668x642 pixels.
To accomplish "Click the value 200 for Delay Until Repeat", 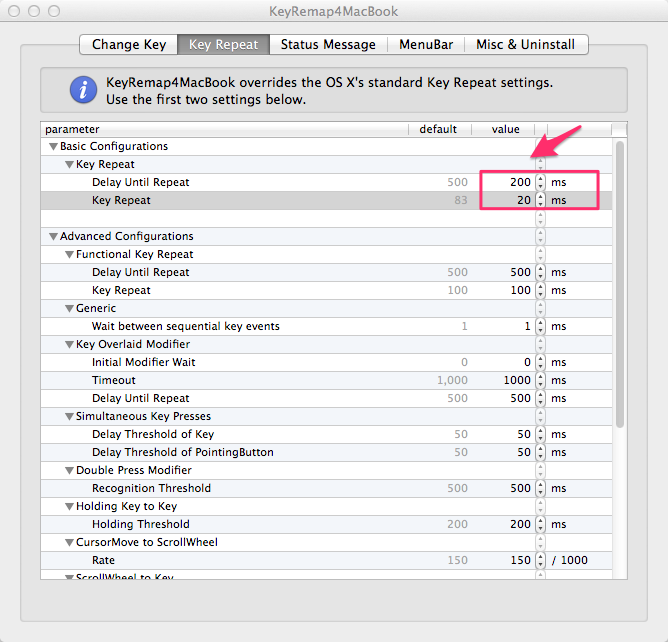I will pyautogui.click(x=520, y=182).
